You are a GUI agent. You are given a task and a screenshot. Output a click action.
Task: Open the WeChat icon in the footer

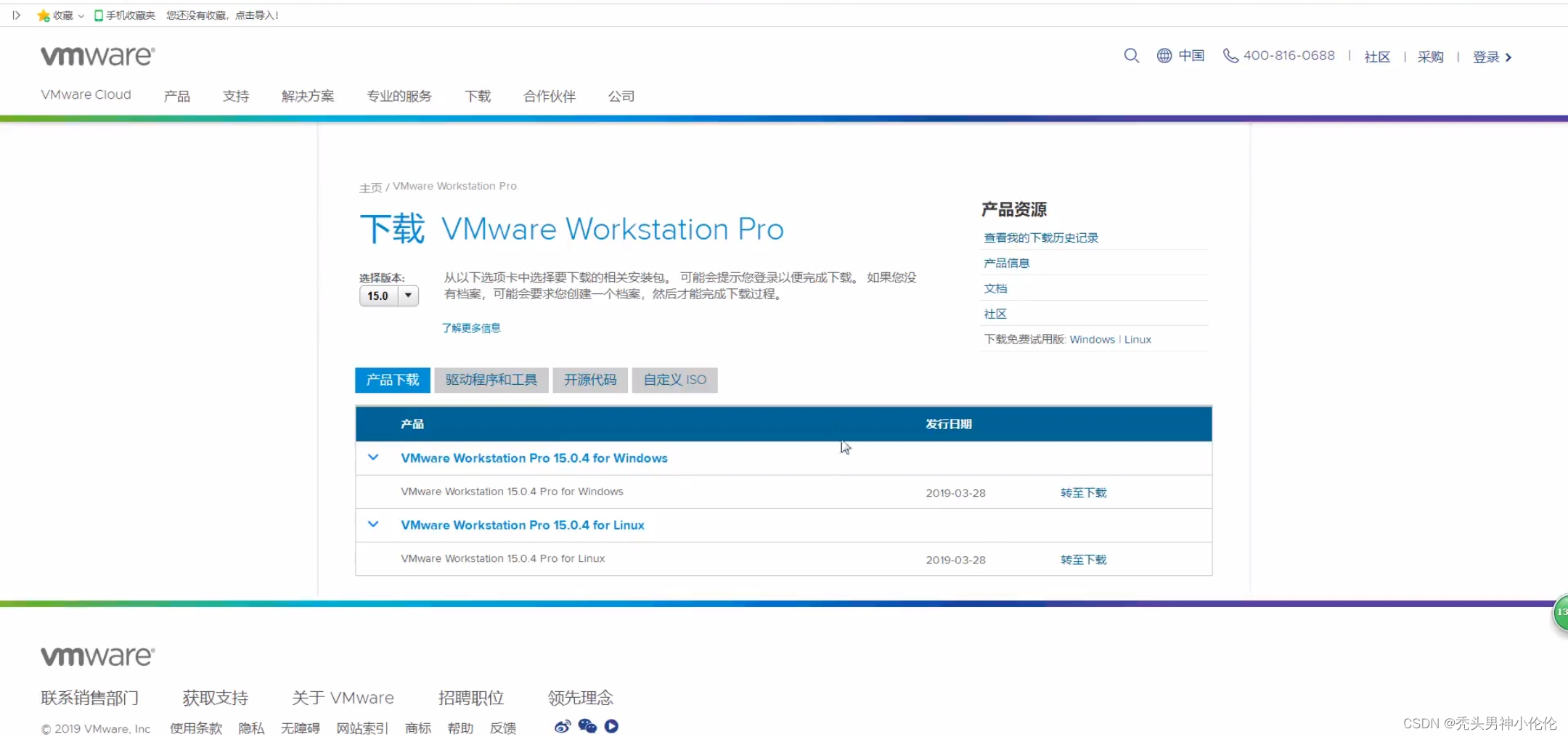pyautogui.click(x=587, y=726)
